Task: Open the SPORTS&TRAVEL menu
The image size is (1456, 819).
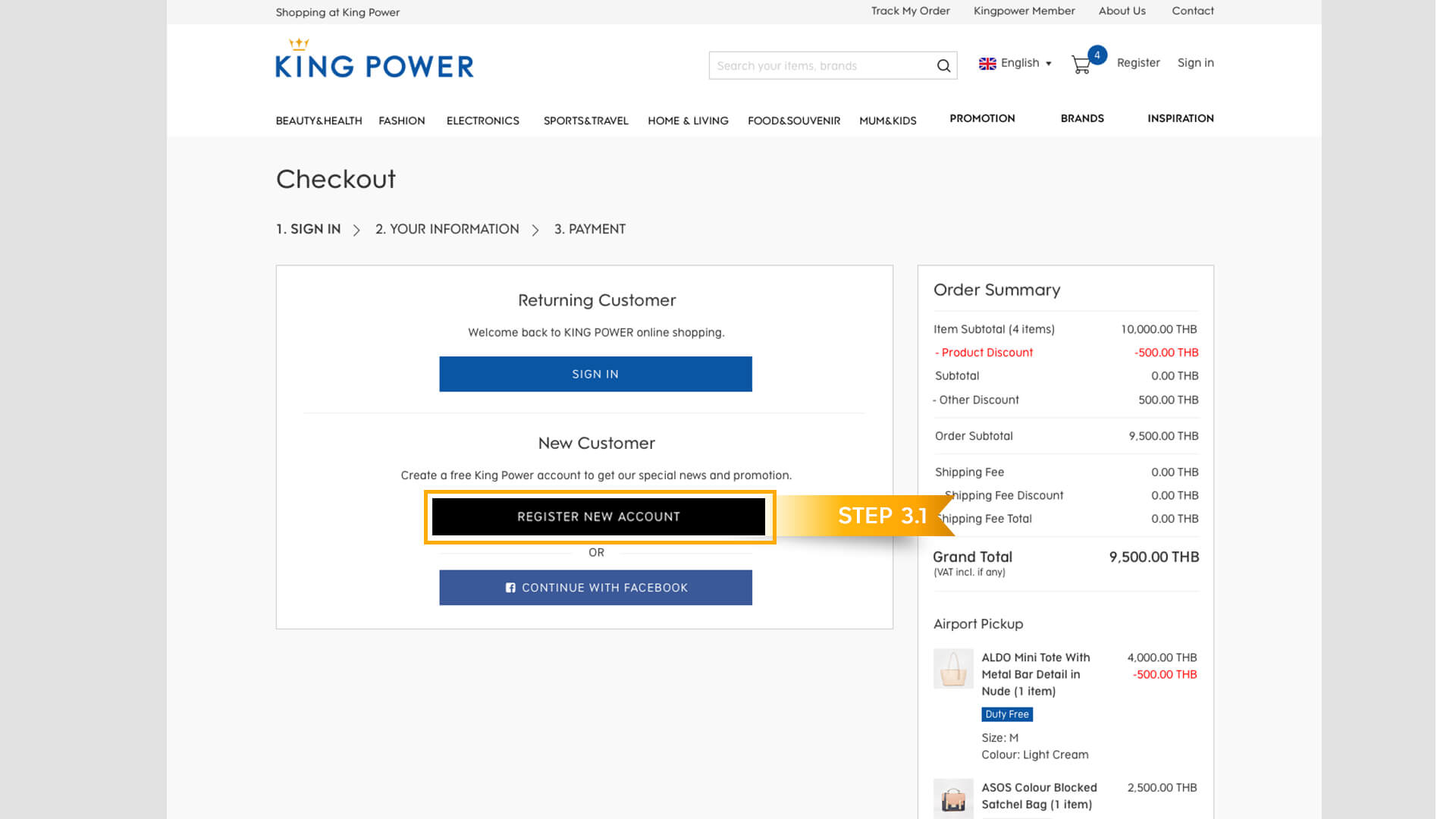Action: pyautogui.click(x=585, y=121)
